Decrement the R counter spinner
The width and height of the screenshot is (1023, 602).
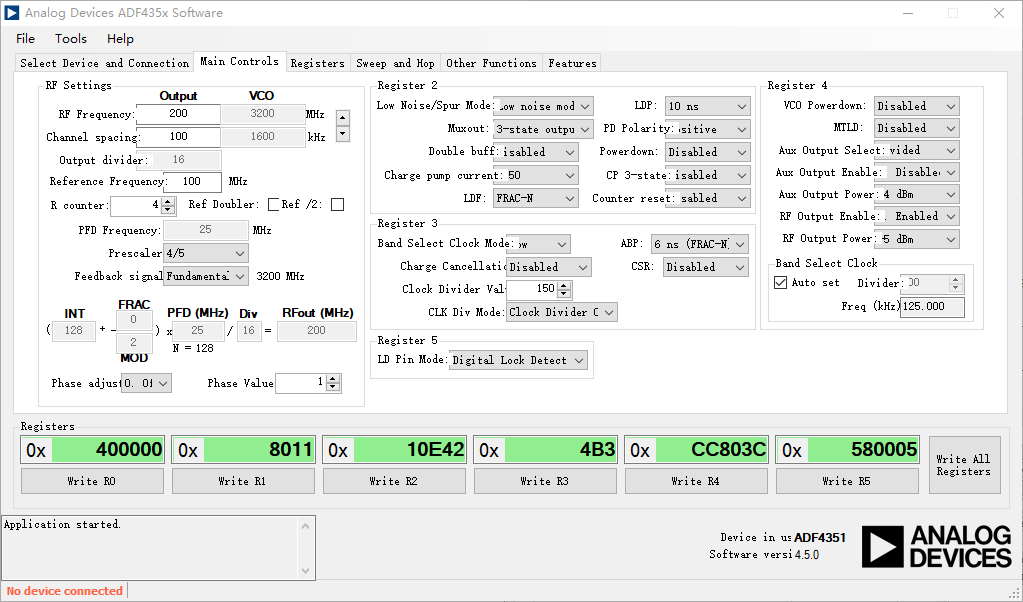pos(168,210)
